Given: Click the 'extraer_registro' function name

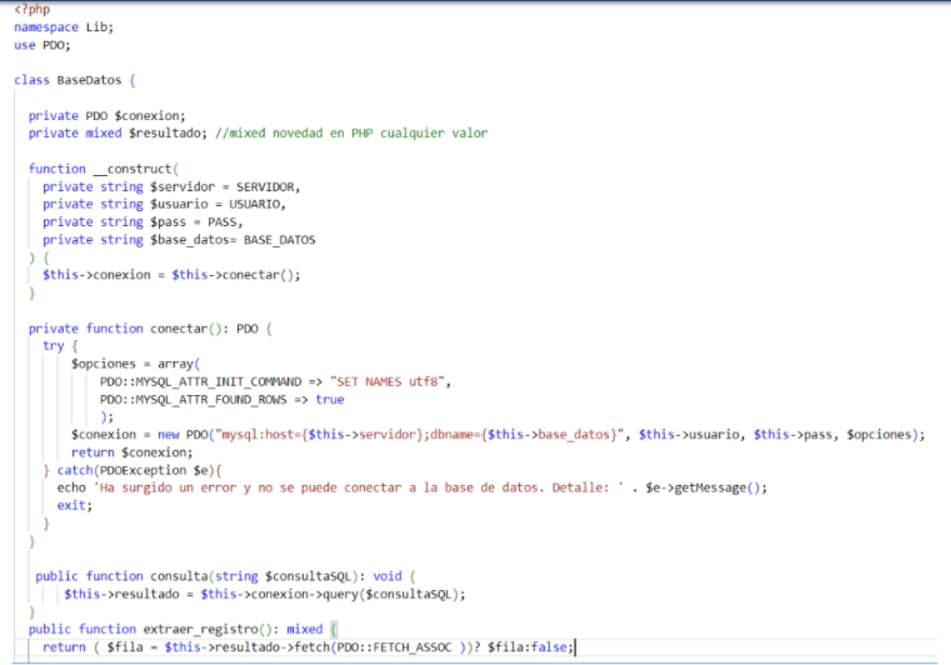Looking at the screenshot, I should 201,630.
